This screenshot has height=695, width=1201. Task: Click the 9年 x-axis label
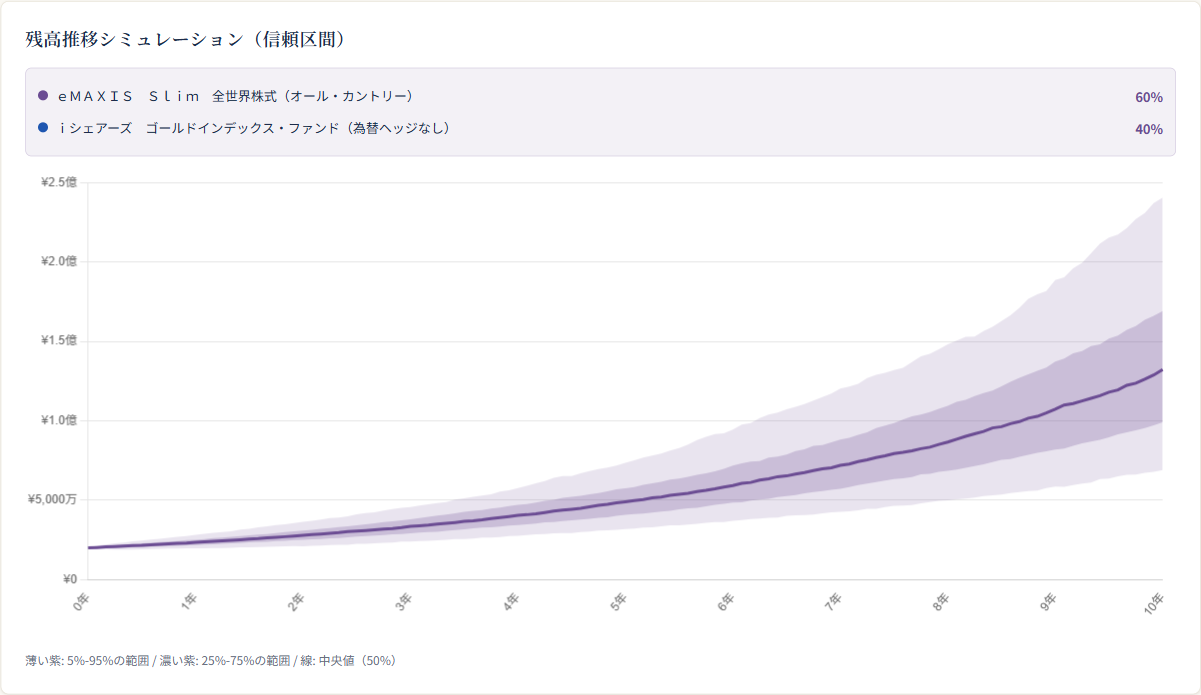(x=1049, y=601)
